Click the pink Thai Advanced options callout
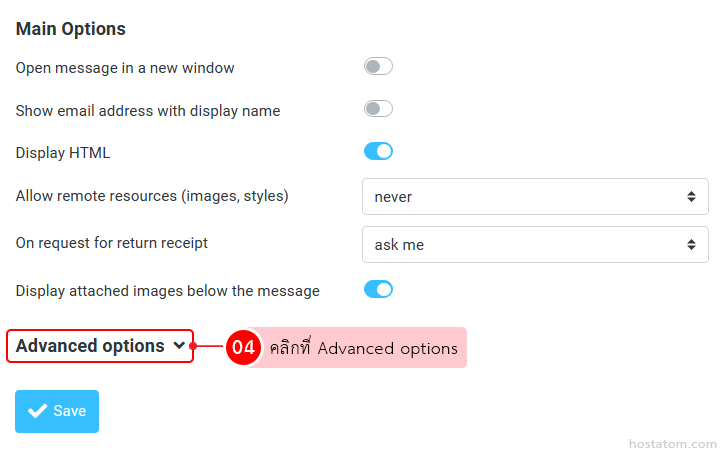 (363, 348)
